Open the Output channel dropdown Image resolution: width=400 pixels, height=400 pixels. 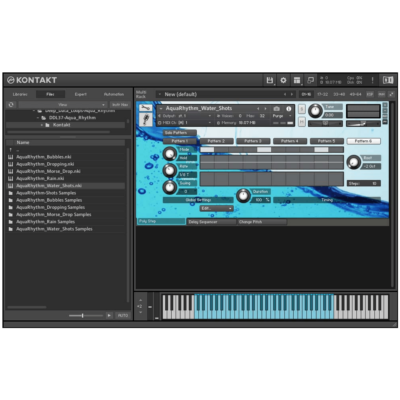[184, 116]
